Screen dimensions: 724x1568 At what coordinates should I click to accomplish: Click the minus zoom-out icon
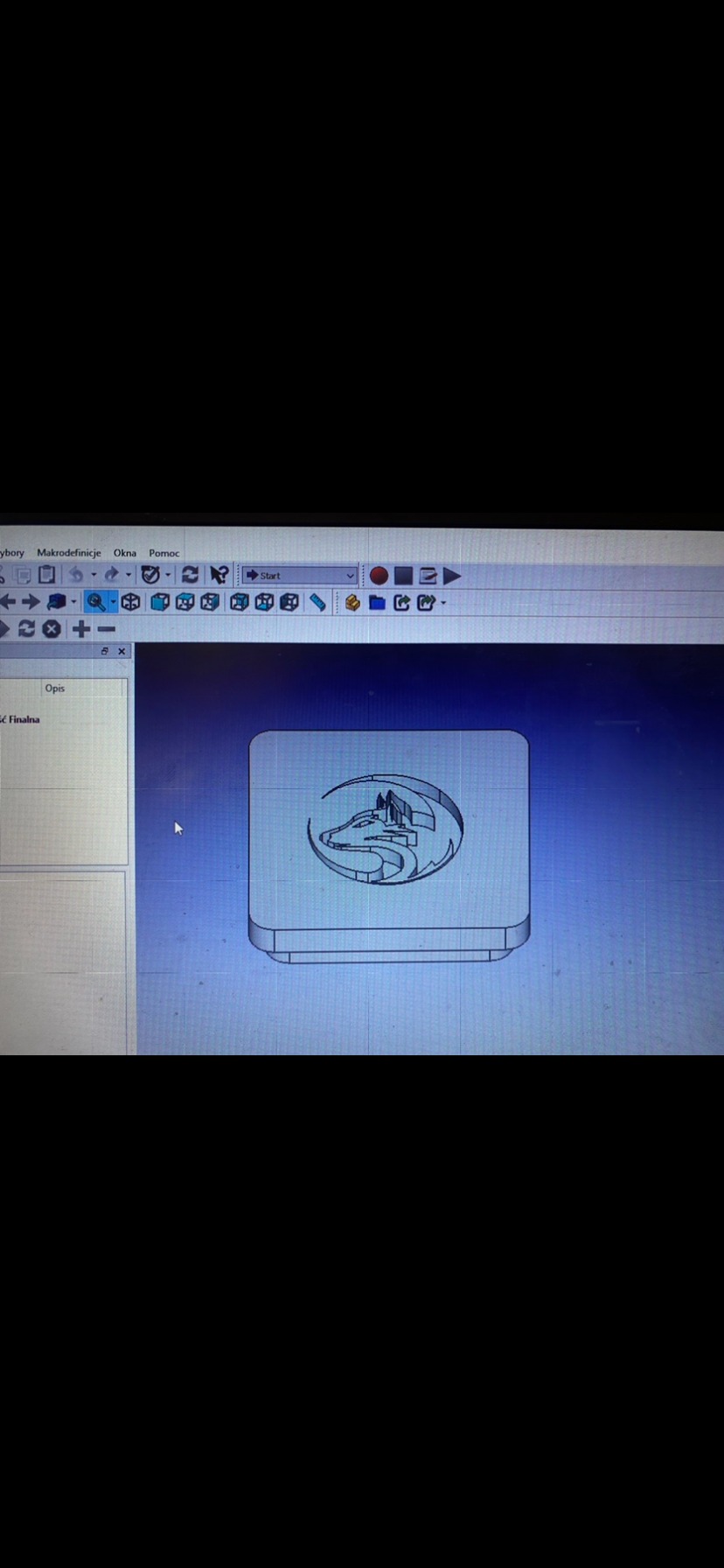point(107,629)
